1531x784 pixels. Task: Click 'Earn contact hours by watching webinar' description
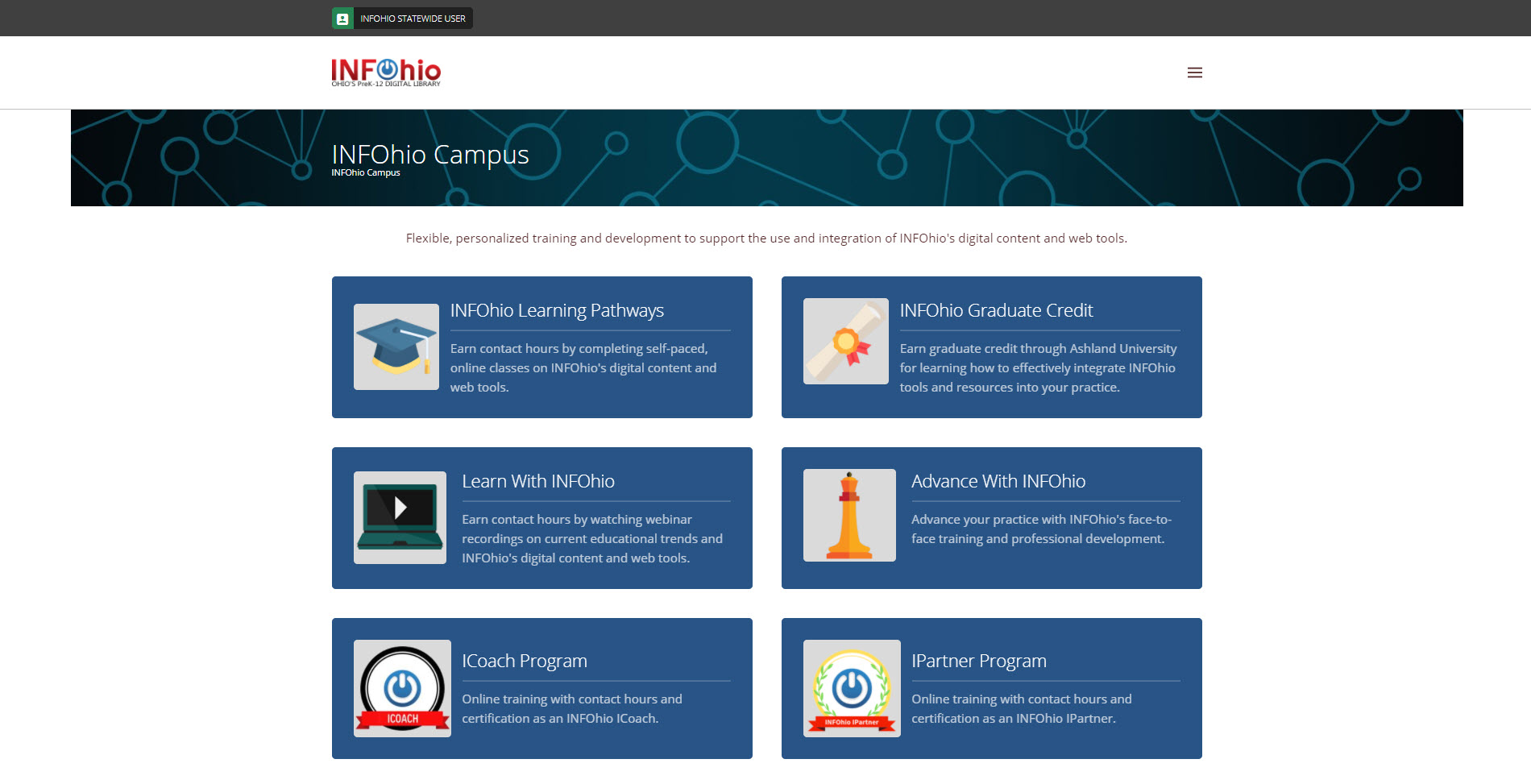coord(592,538)
